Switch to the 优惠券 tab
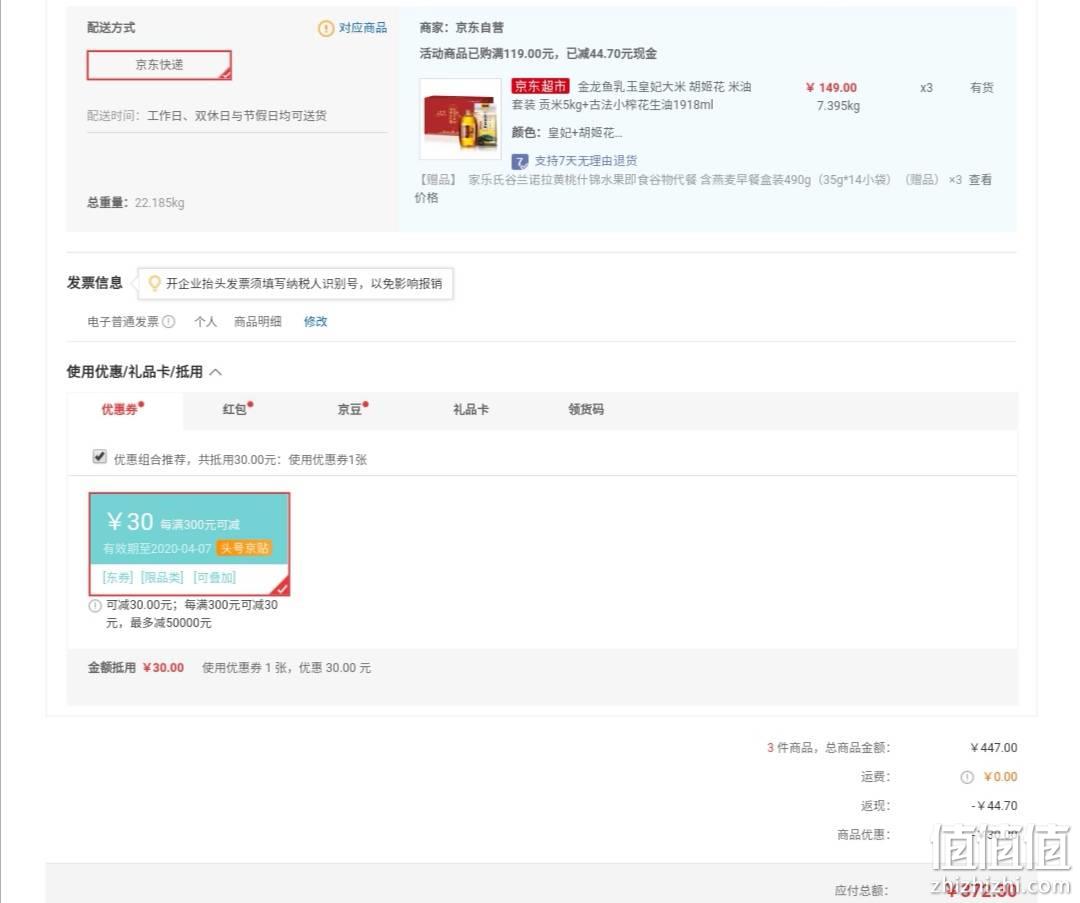This screenshot has width=1080, height=903. pyautogui.click(x=123, y=409)
